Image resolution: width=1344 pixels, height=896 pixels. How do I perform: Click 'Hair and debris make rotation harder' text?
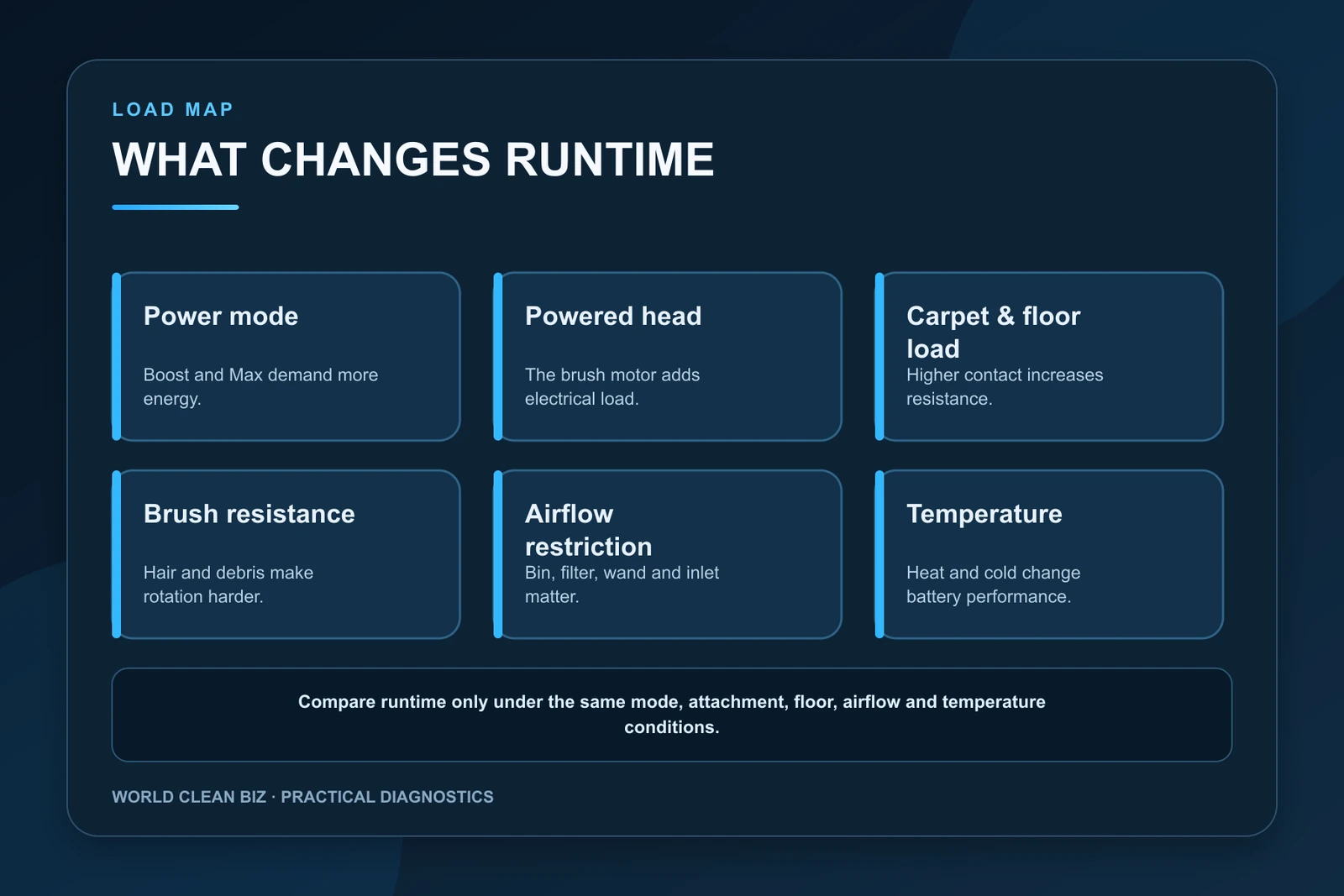tap(228, 584)
